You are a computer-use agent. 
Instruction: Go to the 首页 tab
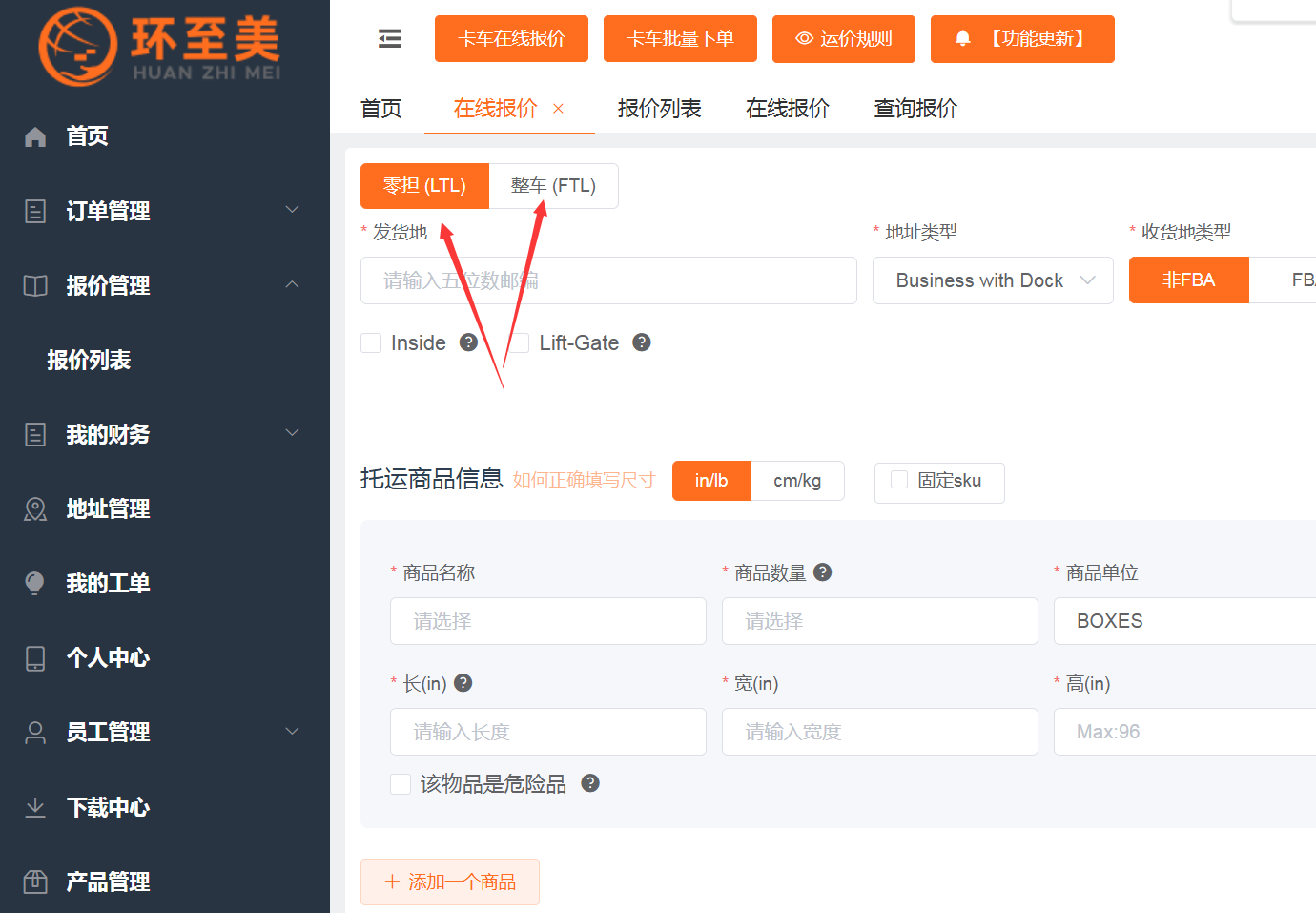point(381,109)
